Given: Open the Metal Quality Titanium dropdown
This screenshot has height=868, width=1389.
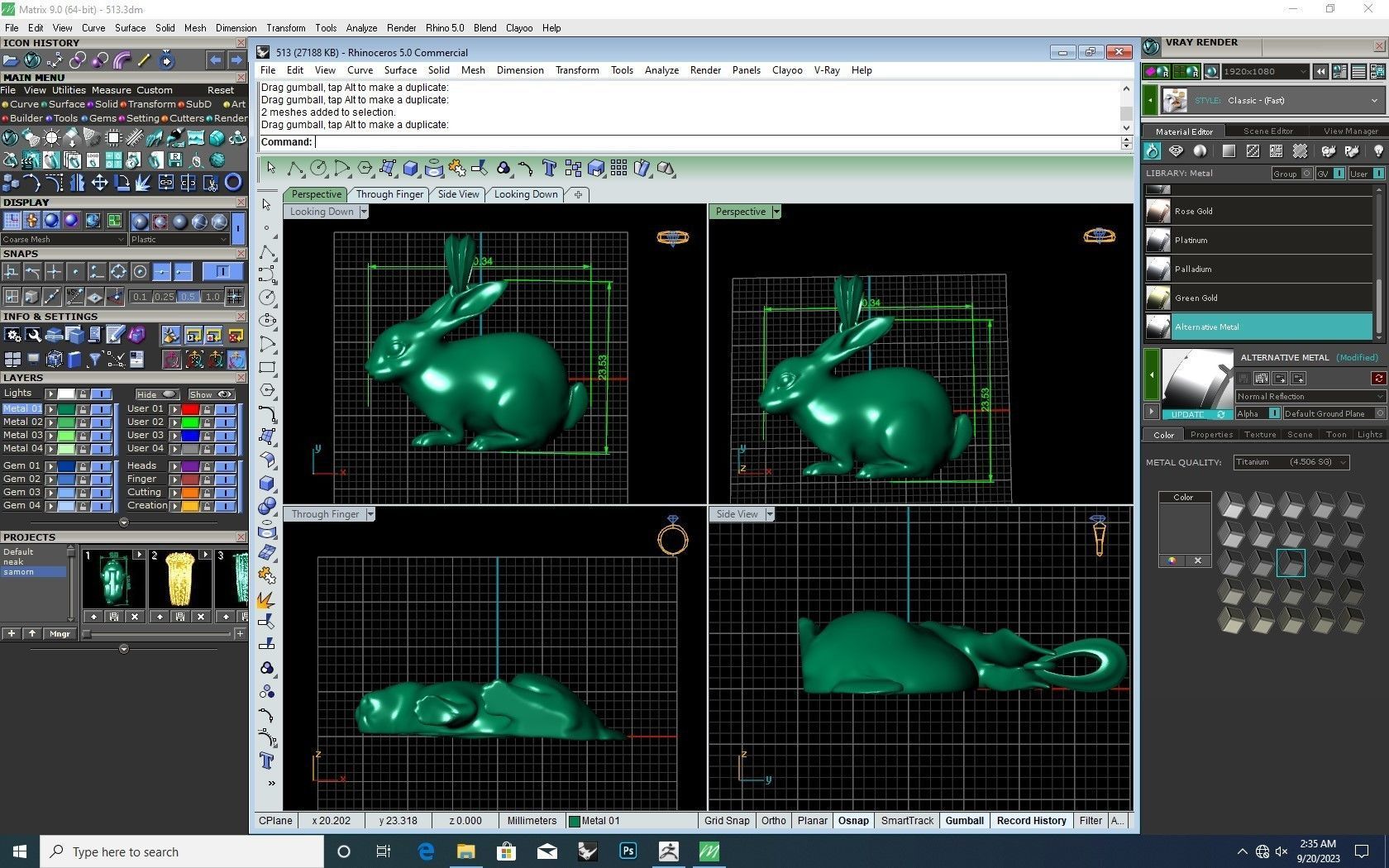Looking at the screenshot, I should pyautogui.click(x=1291, y=462).
